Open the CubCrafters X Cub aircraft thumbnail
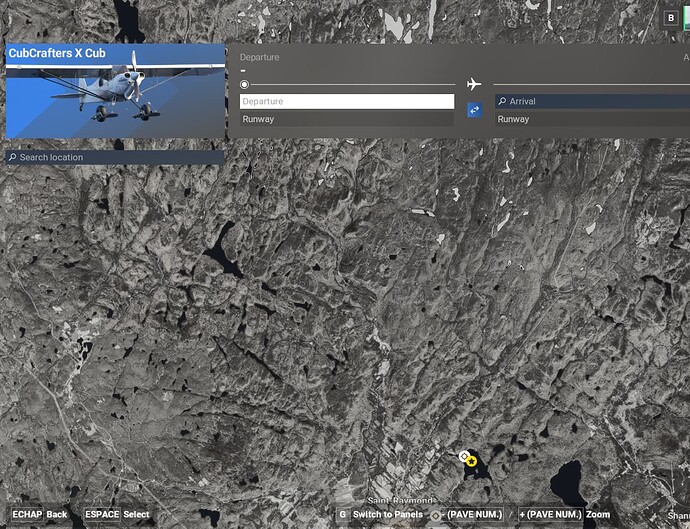This screenshot has width=690, height=529. pos(115,91)
